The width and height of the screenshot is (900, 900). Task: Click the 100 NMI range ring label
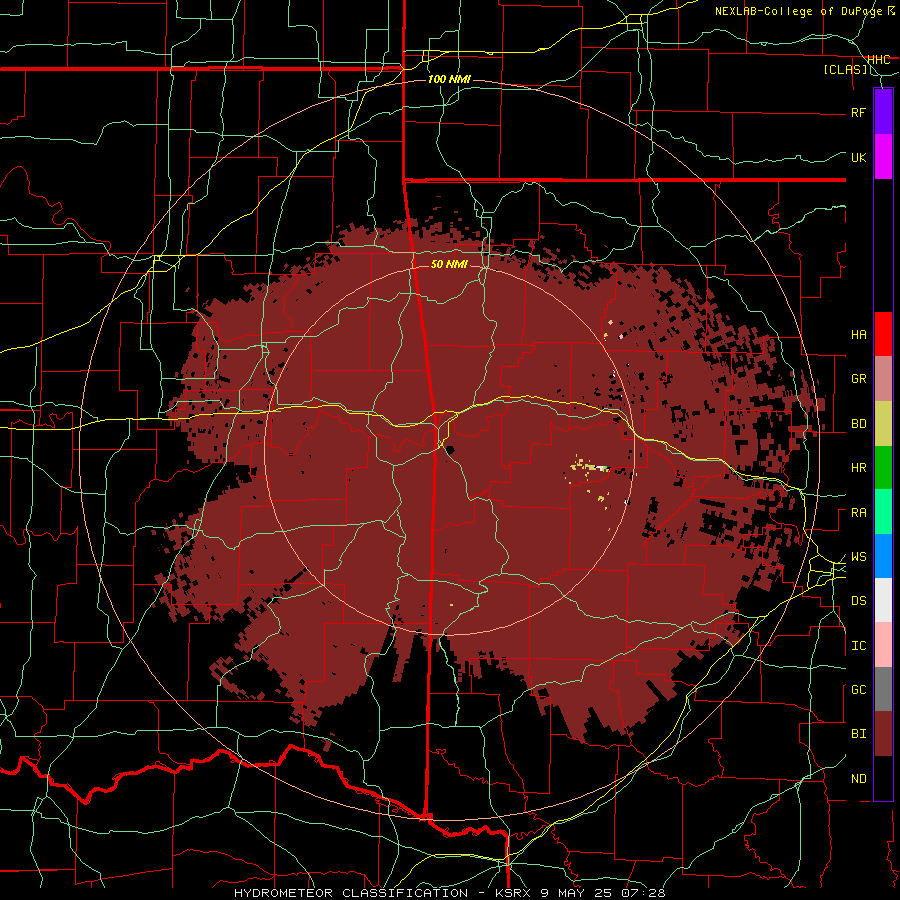click(x=449, y=79)
